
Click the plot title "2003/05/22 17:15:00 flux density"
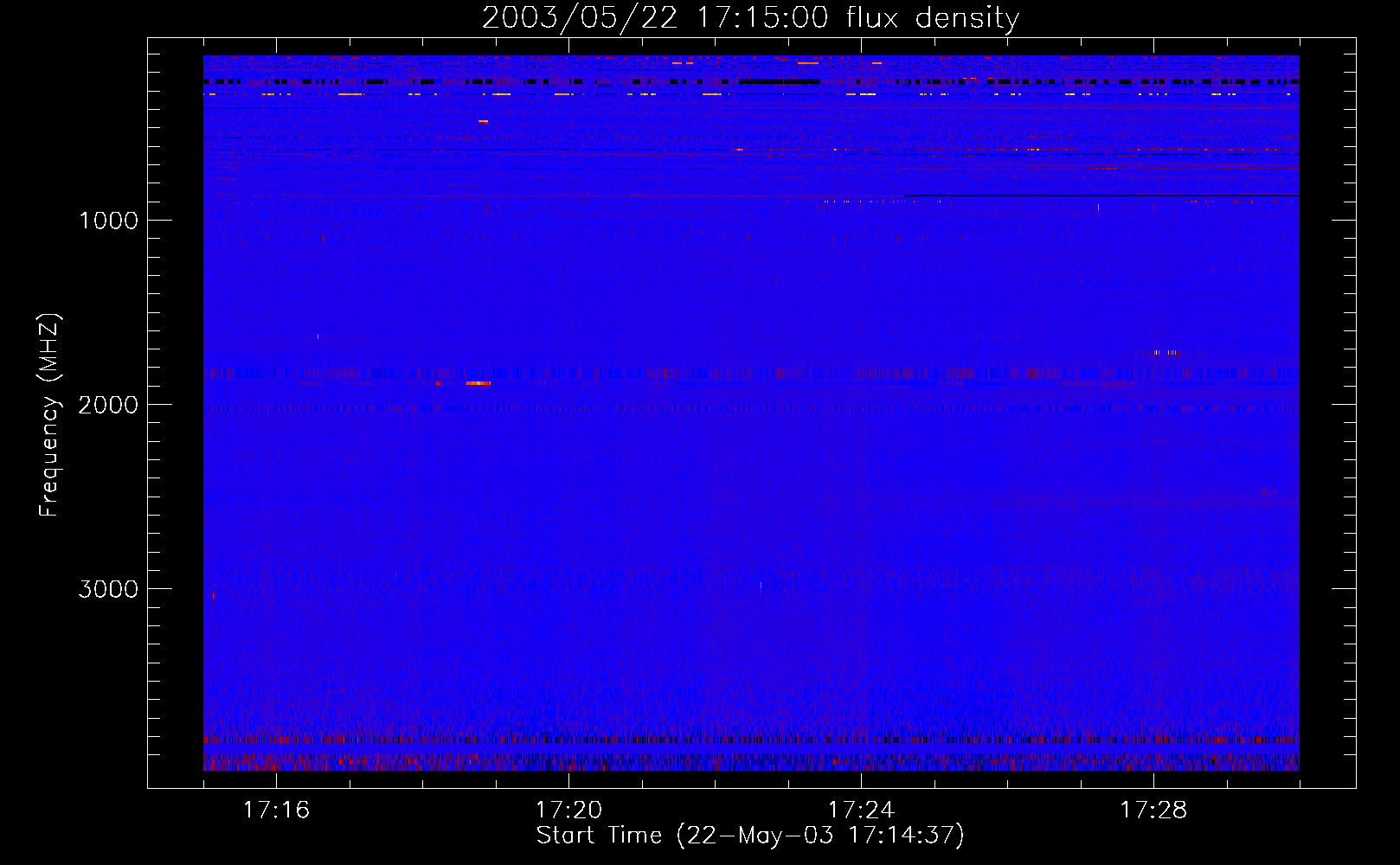click(x=750, y=18)
